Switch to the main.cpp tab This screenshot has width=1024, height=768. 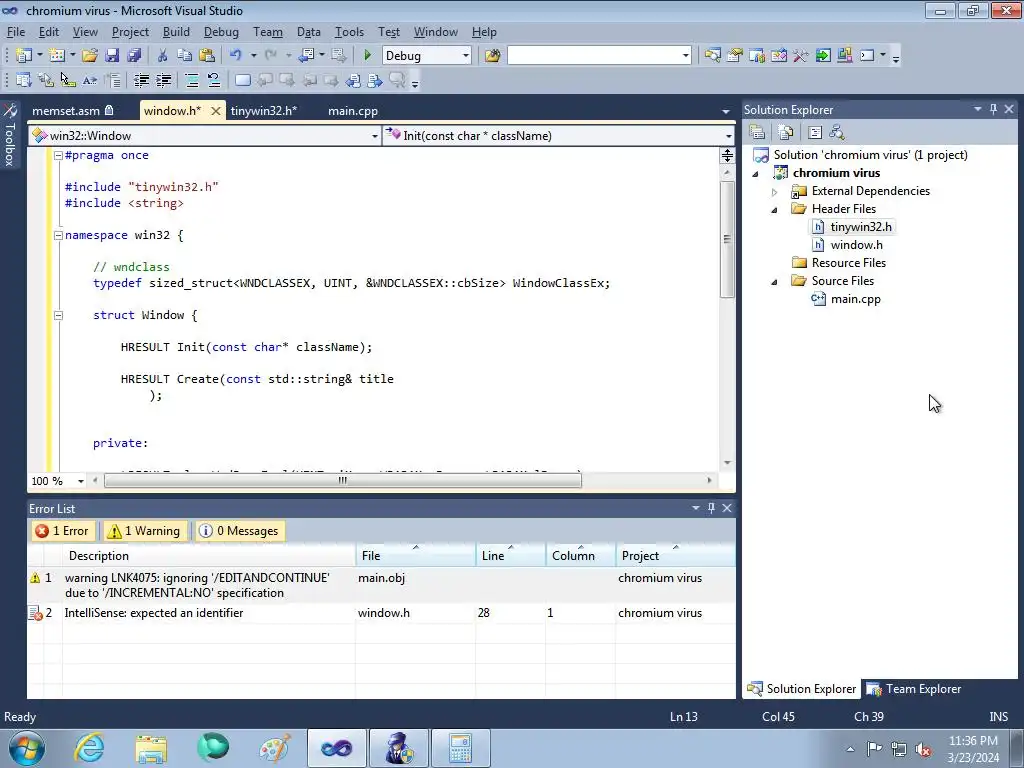tap(353, 111)
